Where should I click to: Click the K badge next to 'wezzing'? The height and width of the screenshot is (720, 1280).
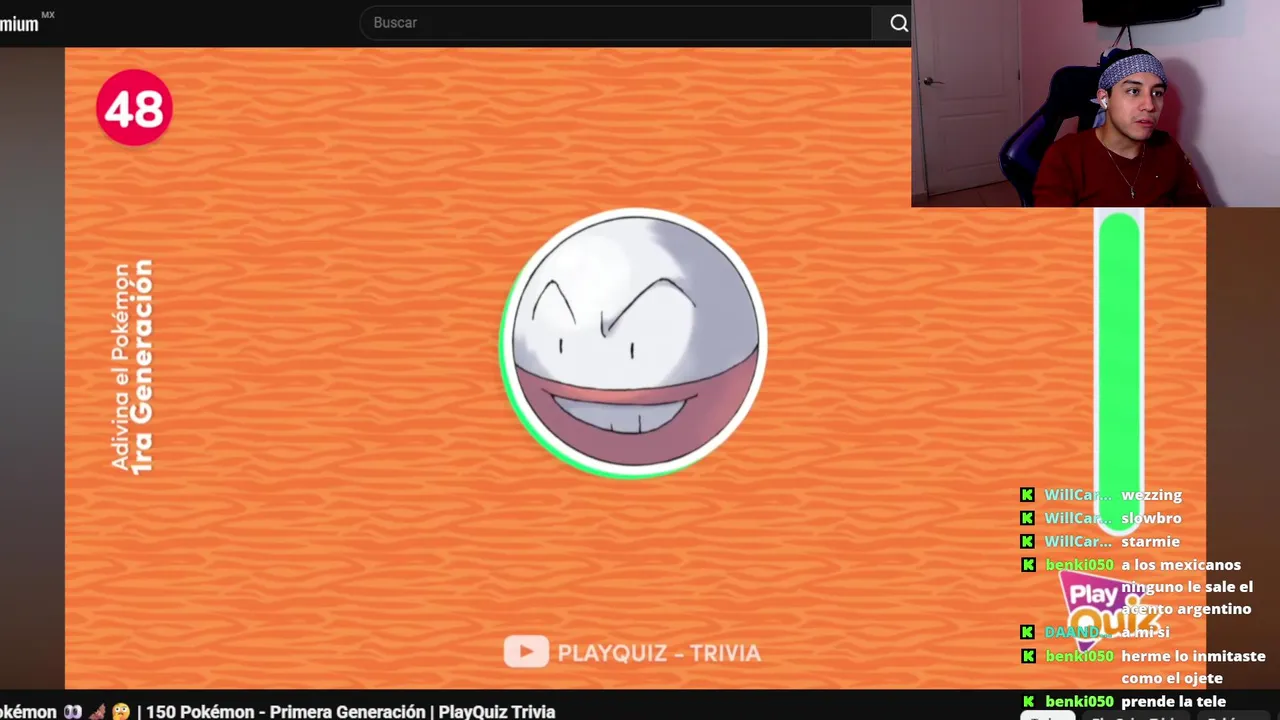point(1027,495)
